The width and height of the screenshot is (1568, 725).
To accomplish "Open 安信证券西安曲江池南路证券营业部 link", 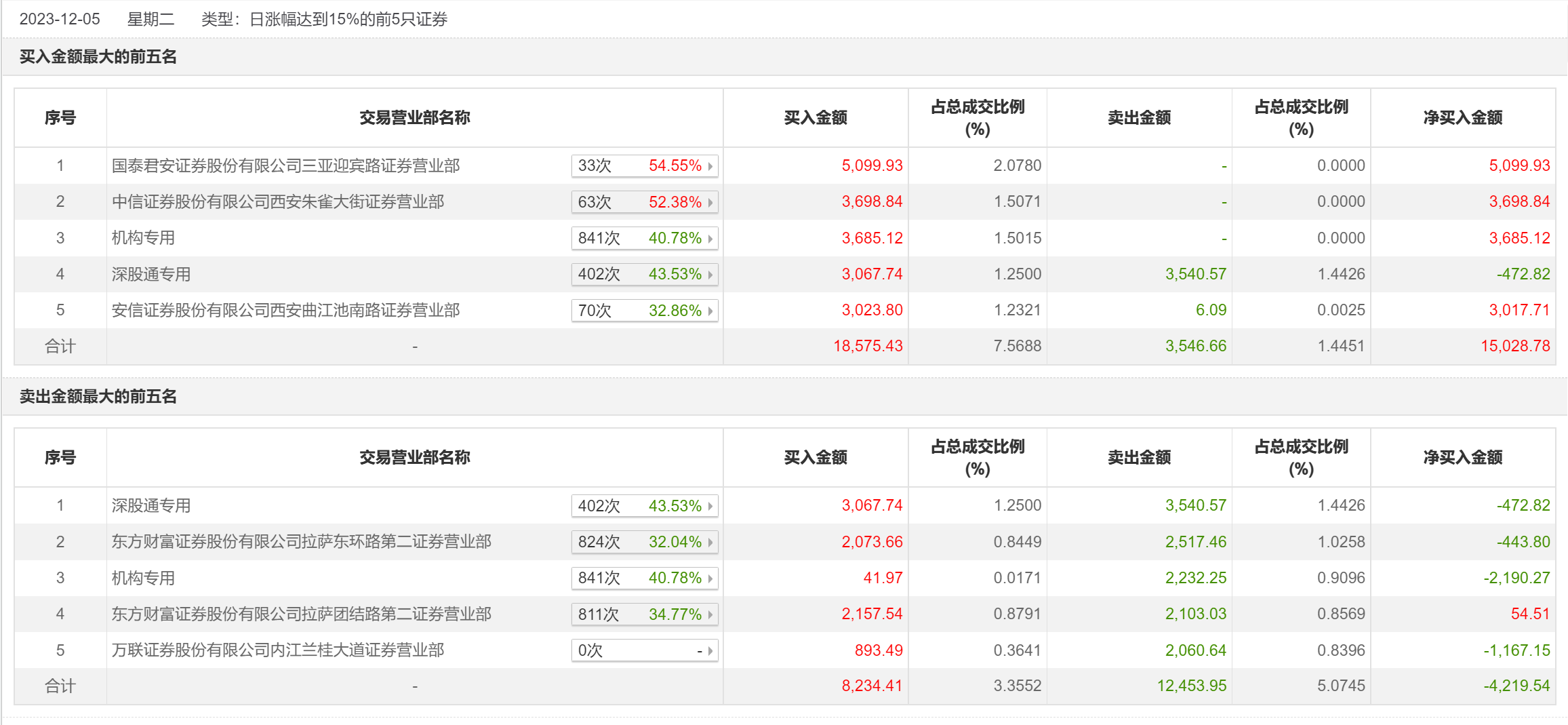I will (x=285, y=311).
